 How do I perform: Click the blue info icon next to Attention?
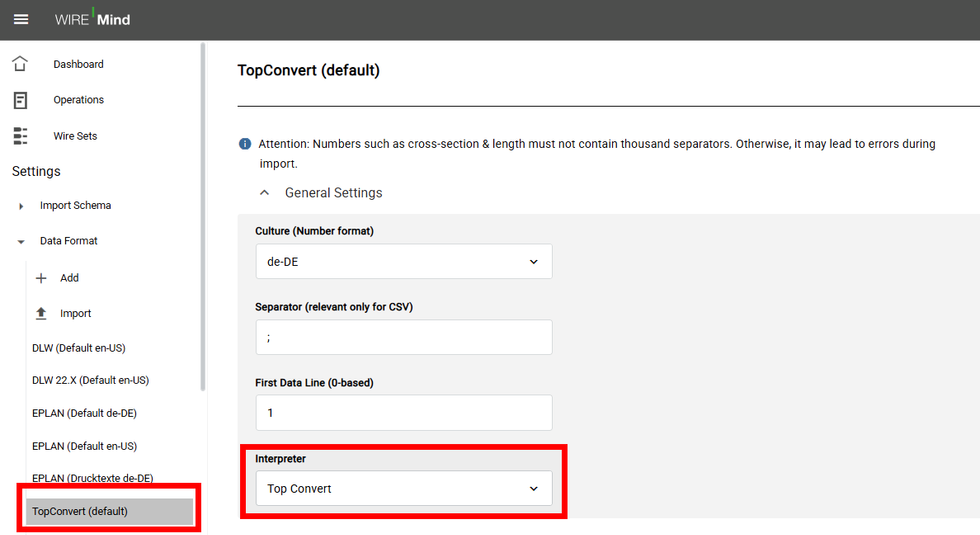tap(245, 144)
